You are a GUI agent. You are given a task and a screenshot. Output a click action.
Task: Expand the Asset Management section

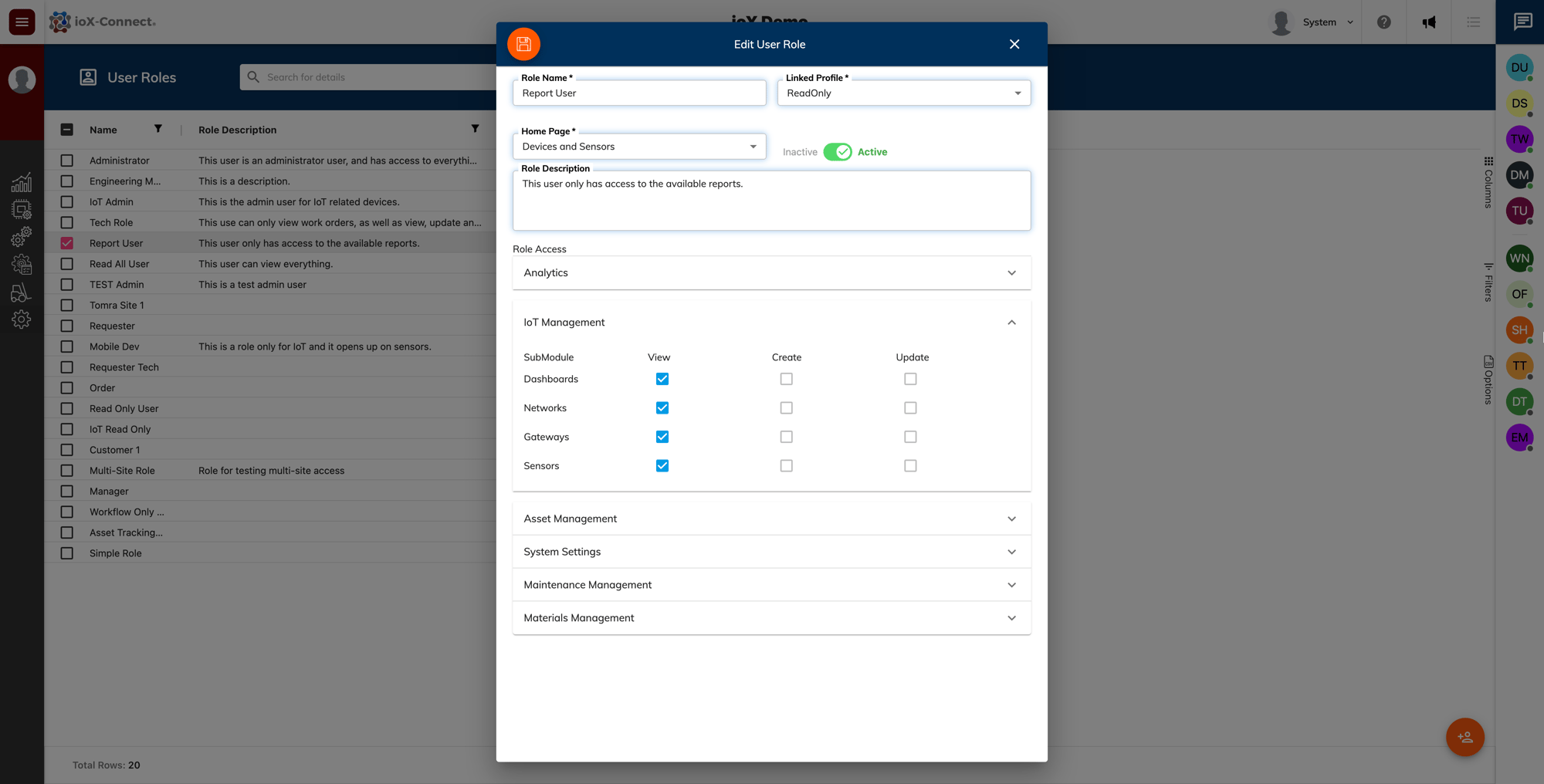click(x=1011, y=518)
